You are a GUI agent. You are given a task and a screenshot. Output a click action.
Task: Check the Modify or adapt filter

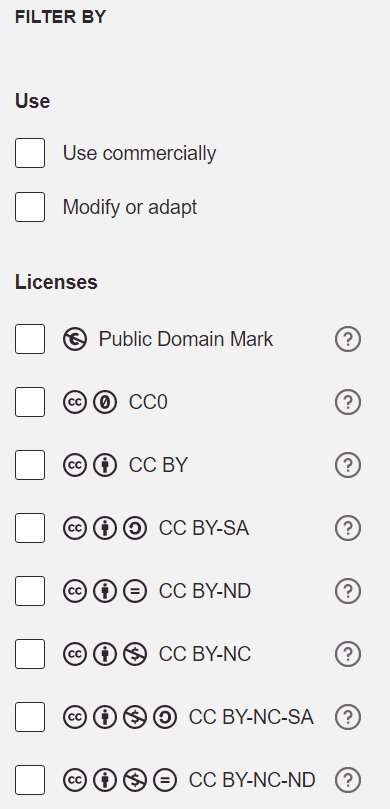click(x=30, y=207)
